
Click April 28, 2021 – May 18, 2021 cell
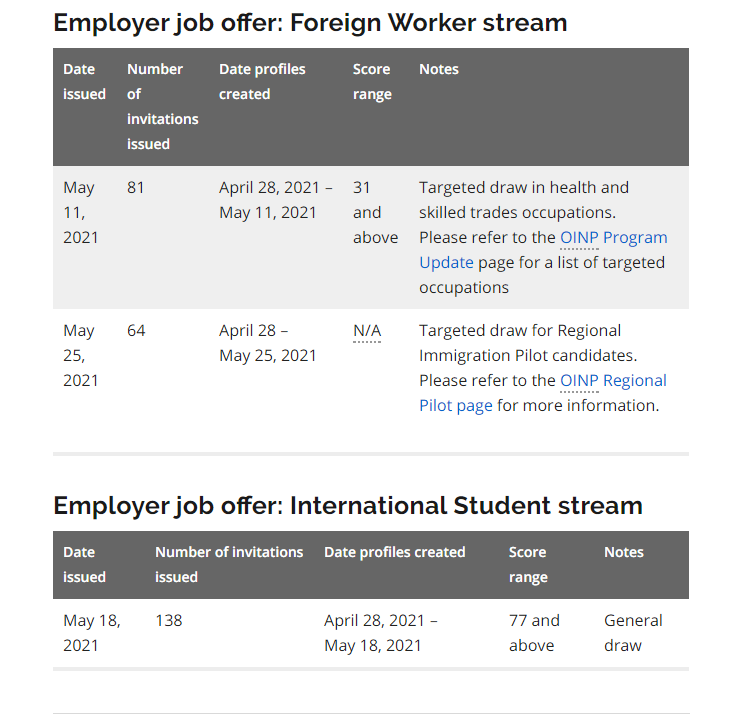pyautogui.click(x=381, y=633)
